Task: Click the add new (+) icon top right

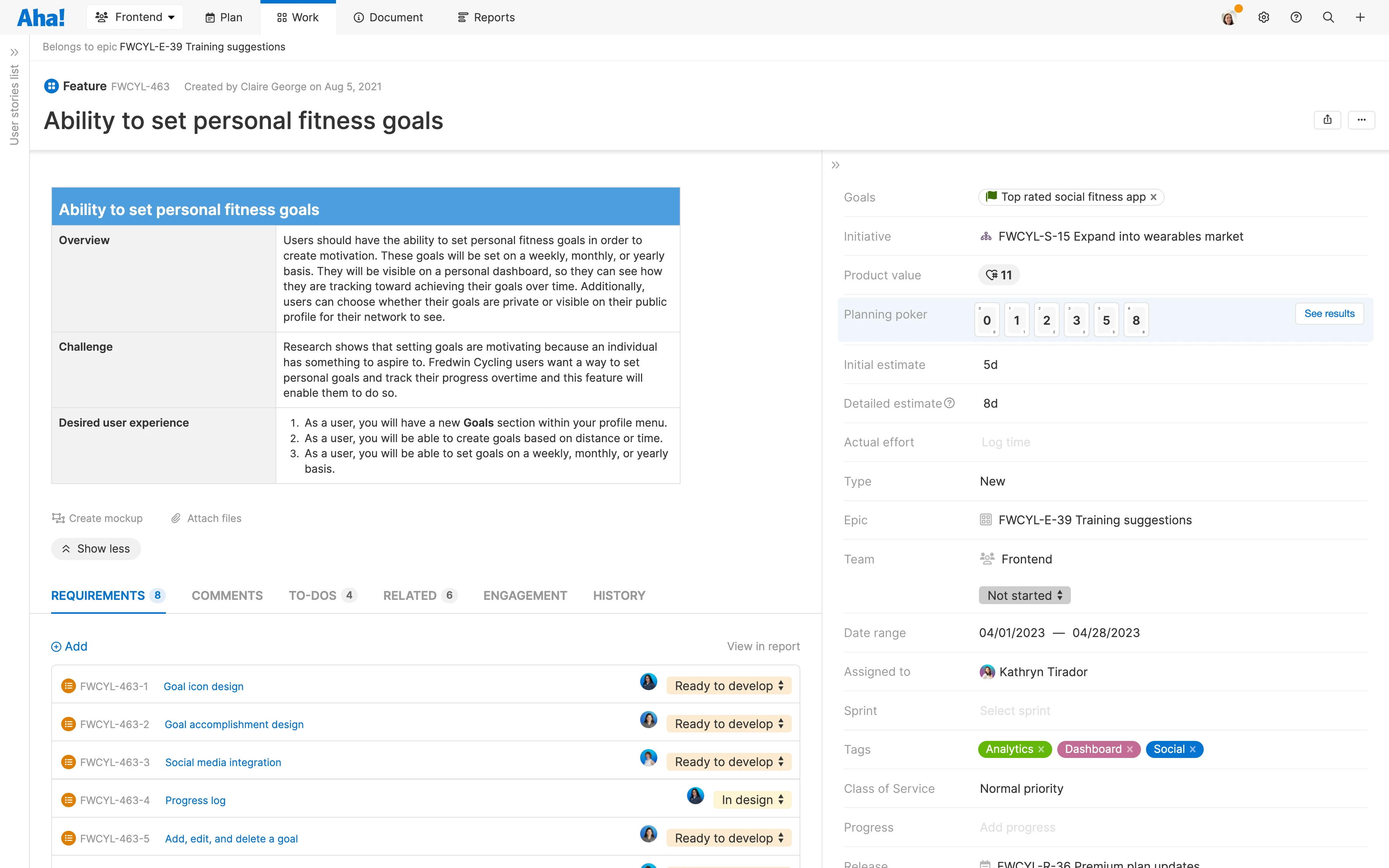Action: 1361,17
